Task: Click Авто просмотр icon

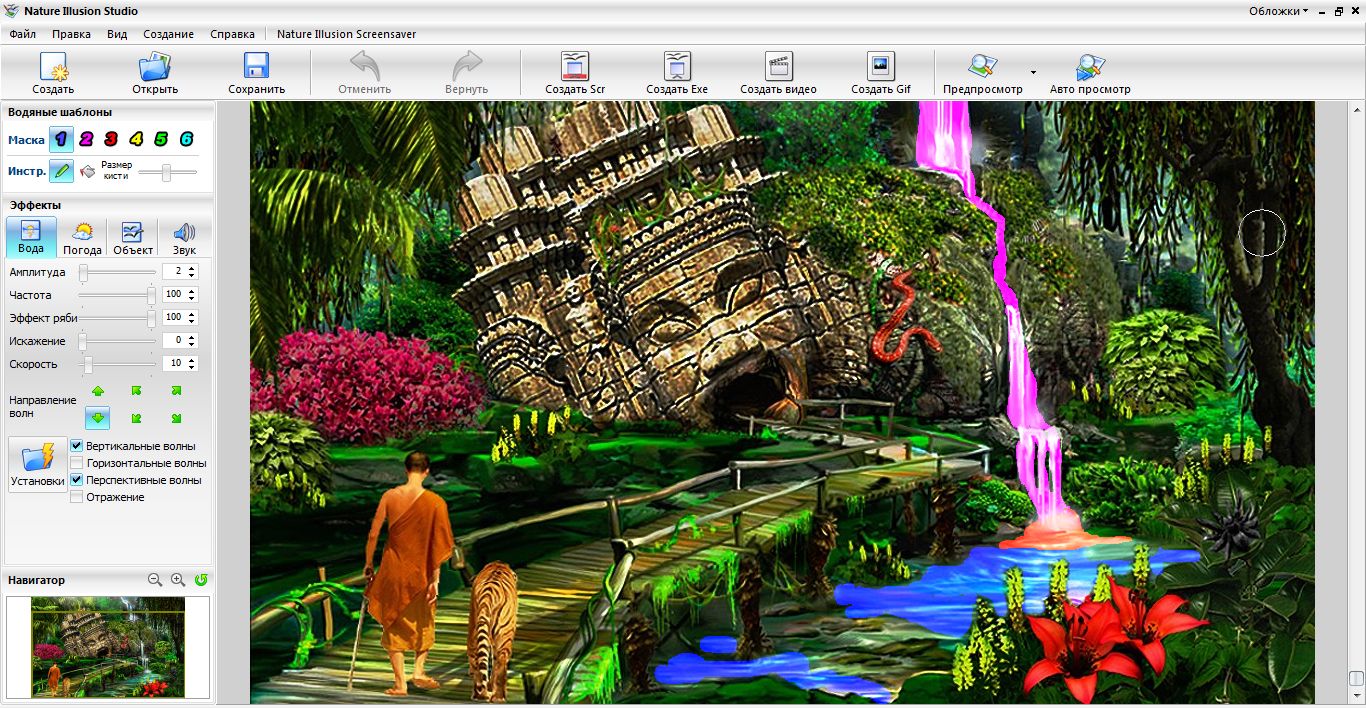Action: pyautogui.click(x=1090, y=66)
